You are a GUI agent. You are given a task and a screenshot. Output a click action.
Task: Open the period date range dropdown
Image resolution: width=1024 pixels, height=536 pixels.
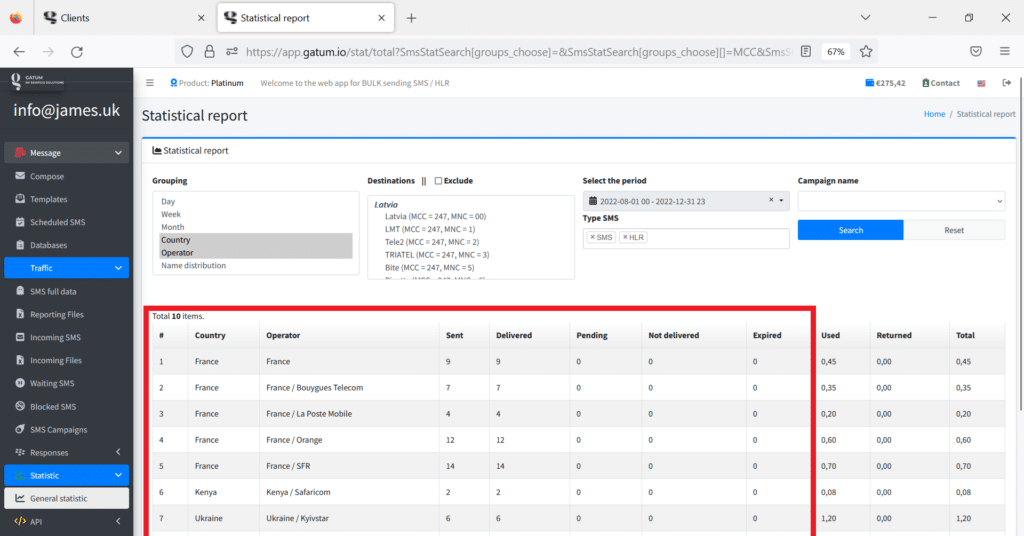point(781,201)
